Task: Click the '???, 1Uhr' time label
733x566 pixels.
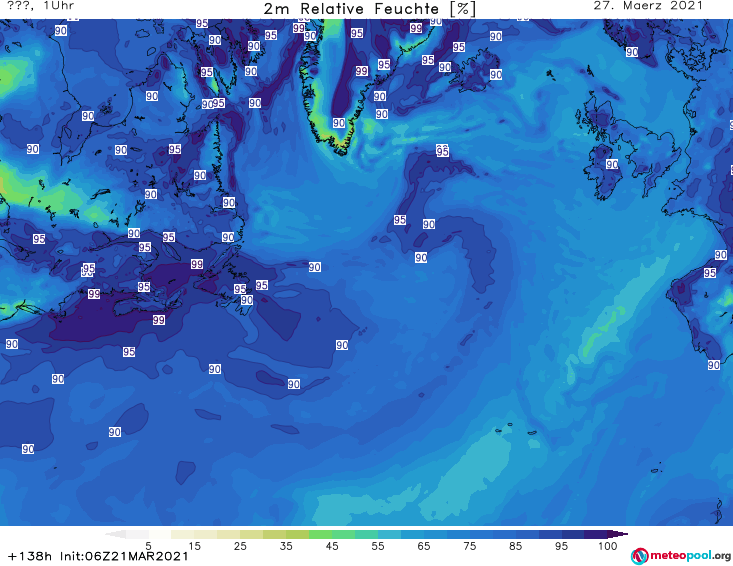Action: point(41,6)
